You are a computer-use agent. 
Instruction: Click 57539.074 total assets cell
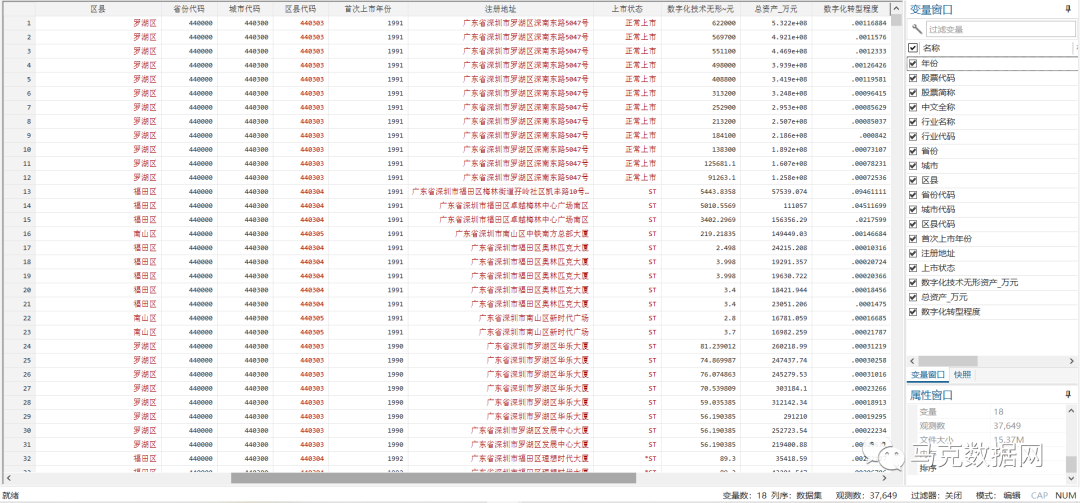point(775,191)
